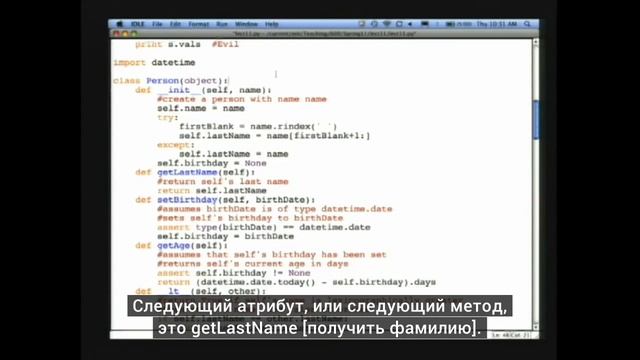This screenshot has height=360, width=640.
Task: Click comment '#assumes birthDate is of type datetime.date'
Action: pyautogui.click(x=275, y=209)
